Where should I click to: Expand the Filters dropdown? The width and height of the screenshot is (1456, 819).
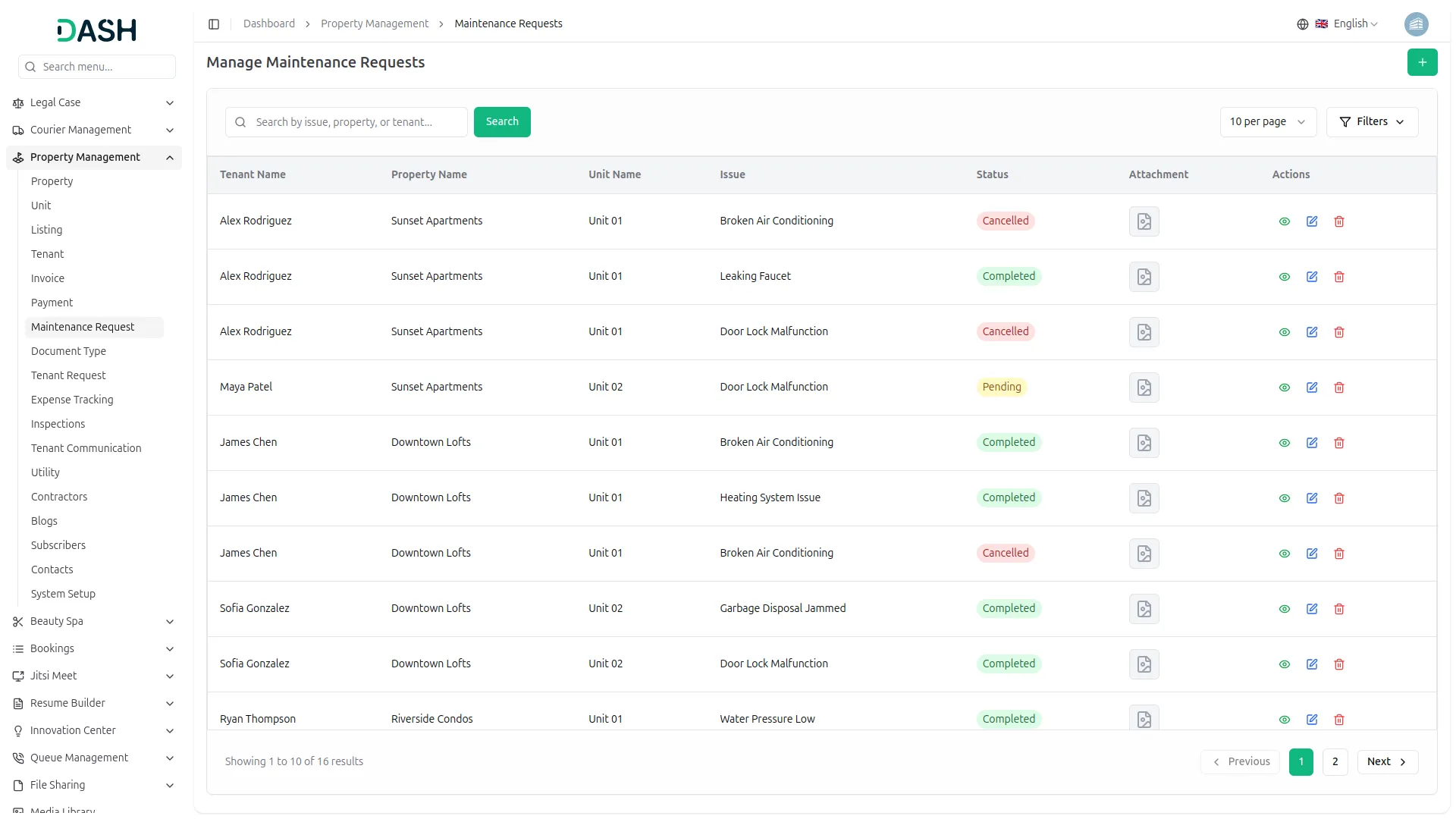[x=1372, y=122]
